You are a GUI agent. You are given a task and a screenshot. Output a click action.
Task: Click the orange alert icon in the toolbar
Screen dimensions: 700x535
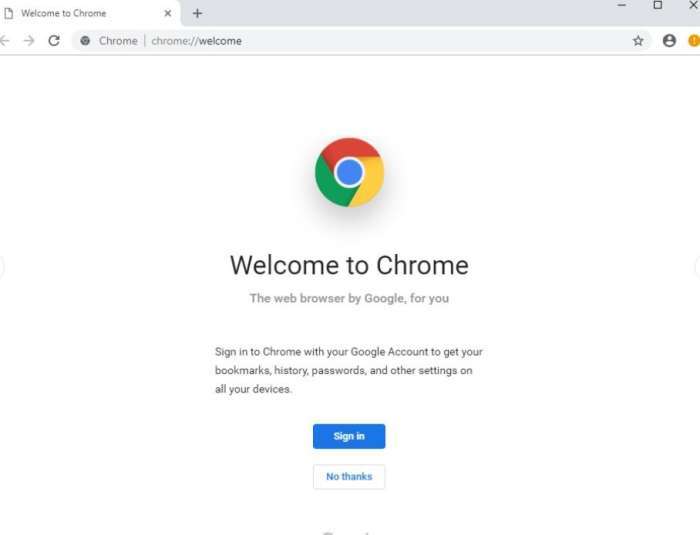coord(694,41)
